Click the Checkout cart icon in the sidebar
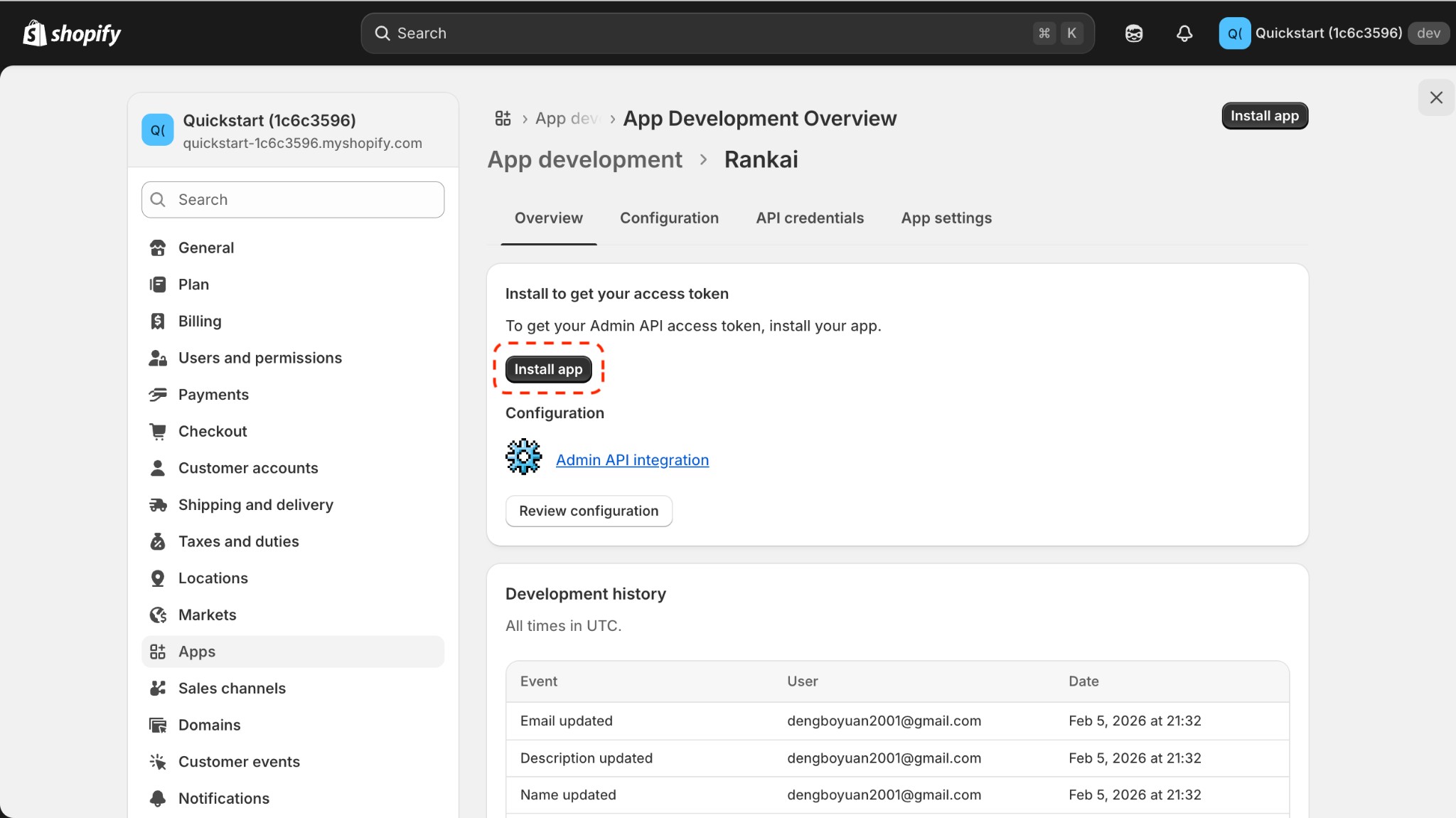The height and width of the screenshot is (818, 1456). tap(157, 431)
